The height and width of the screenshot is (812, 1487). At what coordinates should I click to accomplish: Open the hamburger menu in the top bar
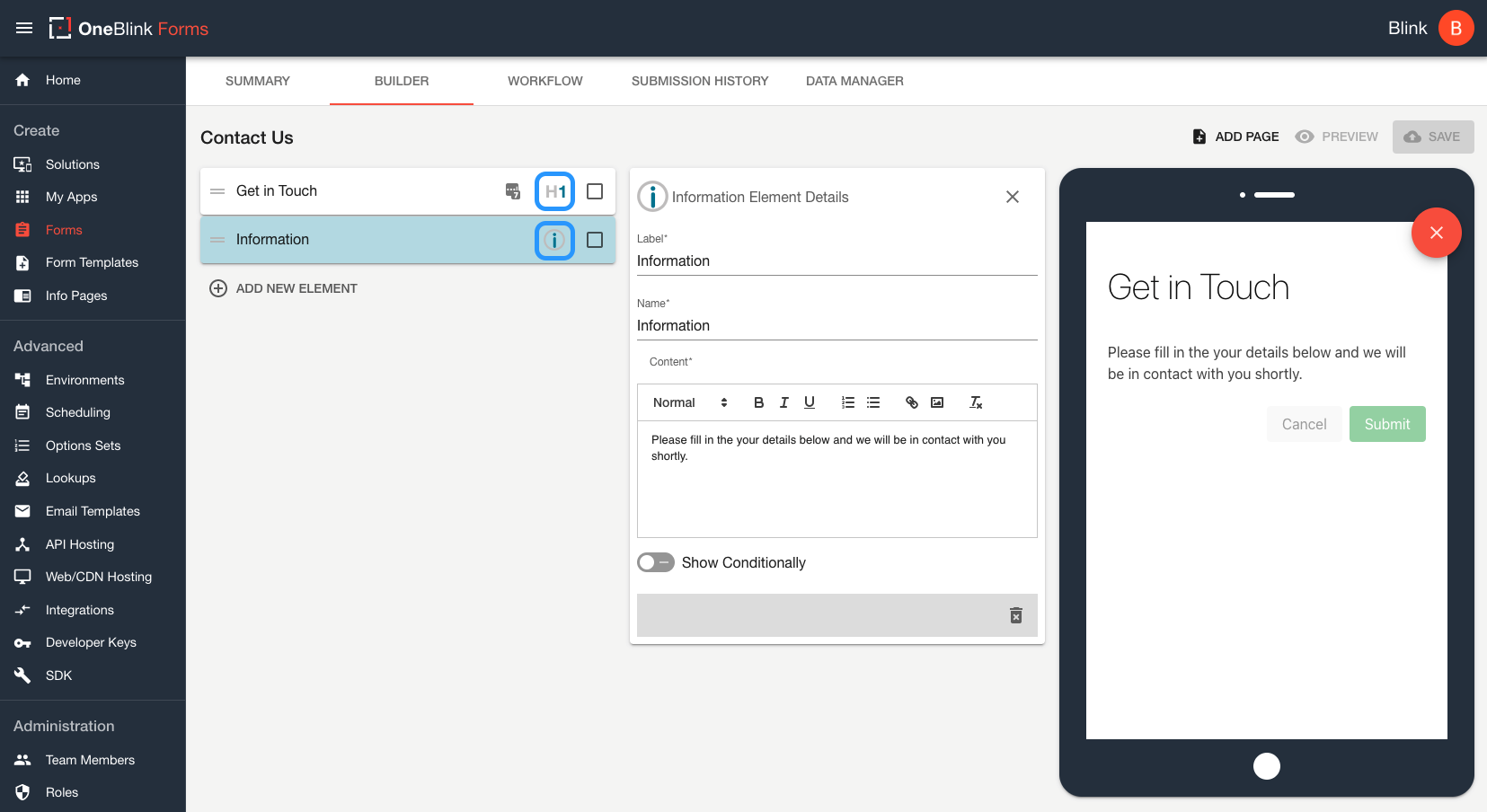click(x=24, y=28)
